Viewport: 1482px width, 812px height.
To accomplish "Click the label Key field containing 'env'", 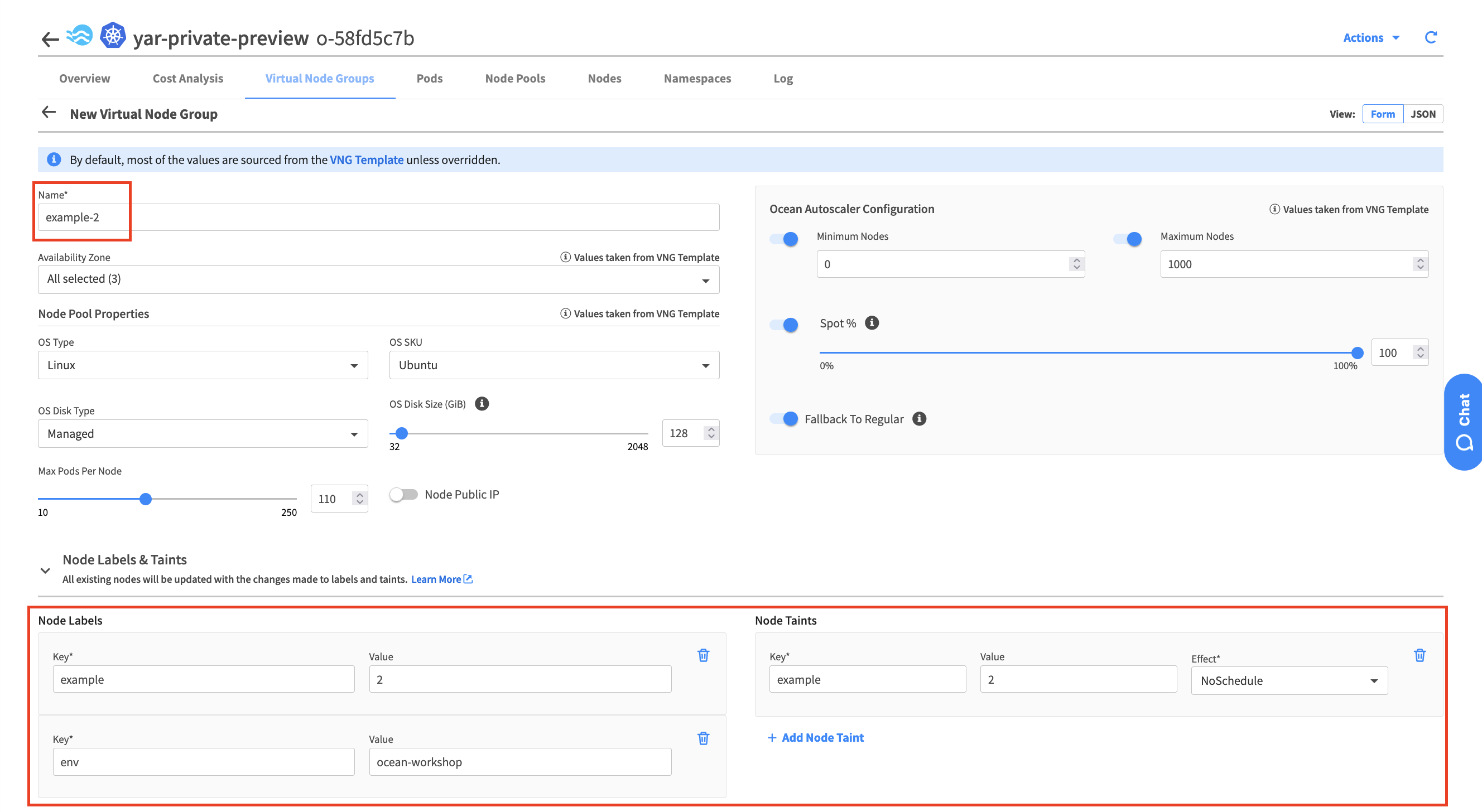I will pyautogui.click(x=204, y=762).
